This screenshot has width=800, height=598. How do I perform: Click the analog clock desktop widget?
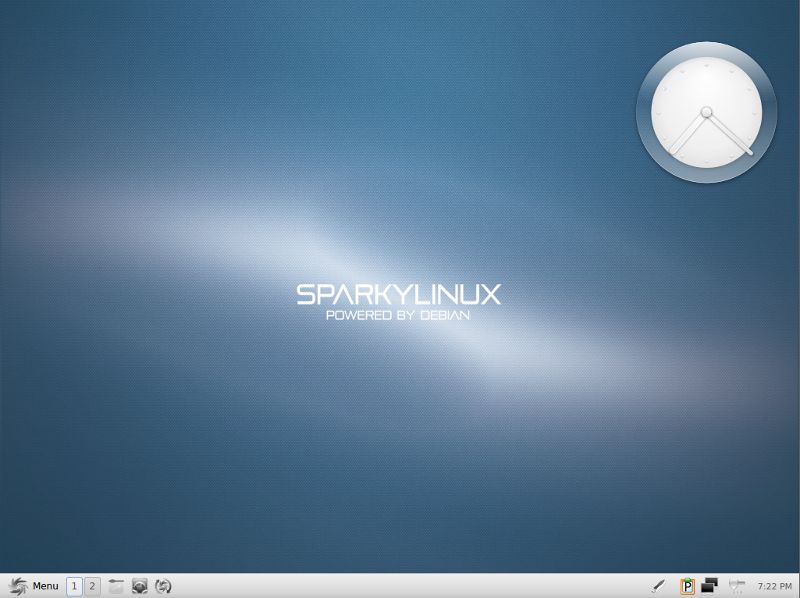click(707, 112)
